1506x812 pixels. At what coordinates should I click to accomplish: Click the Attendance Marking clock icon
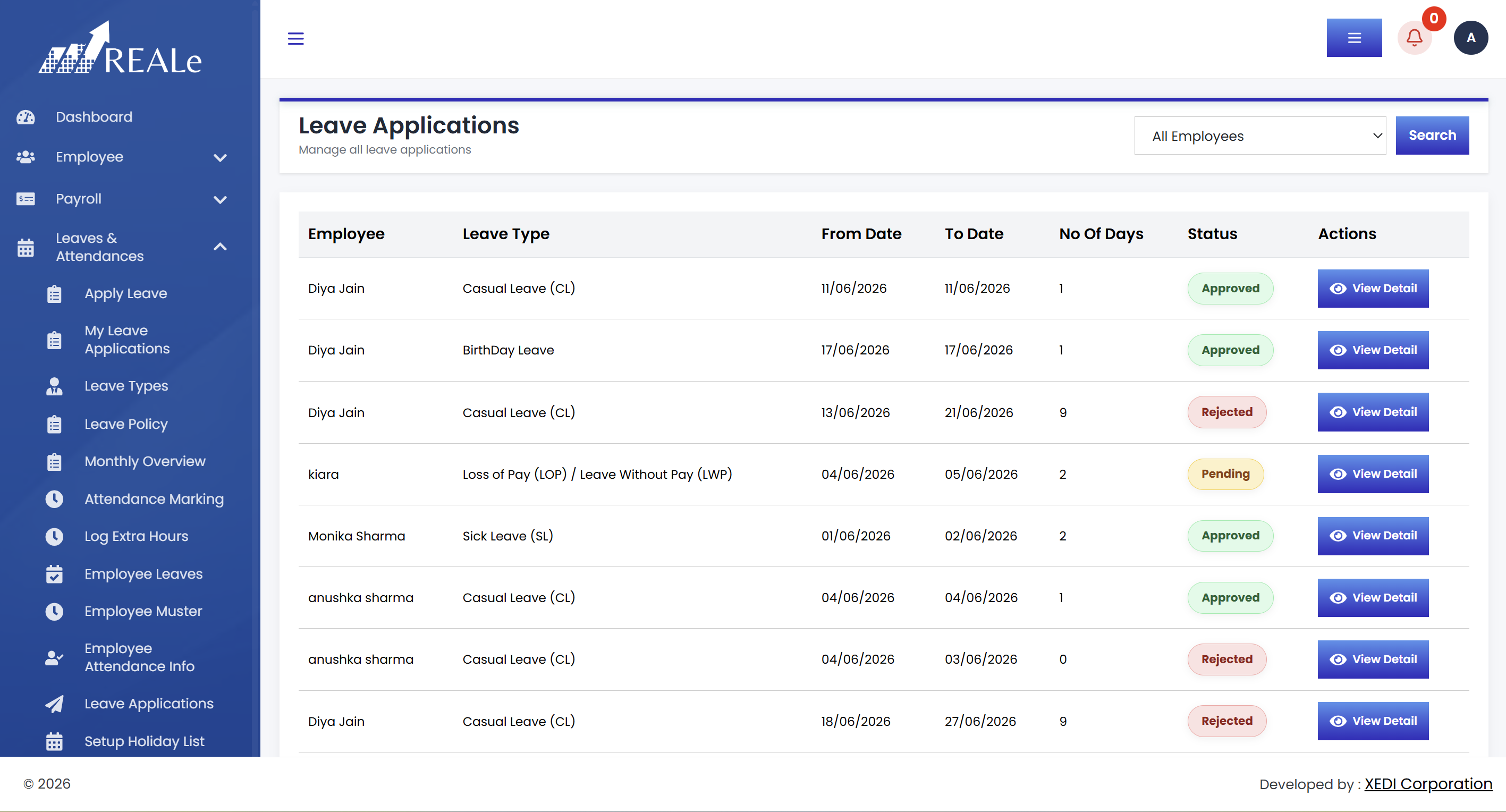click(54, 498)
